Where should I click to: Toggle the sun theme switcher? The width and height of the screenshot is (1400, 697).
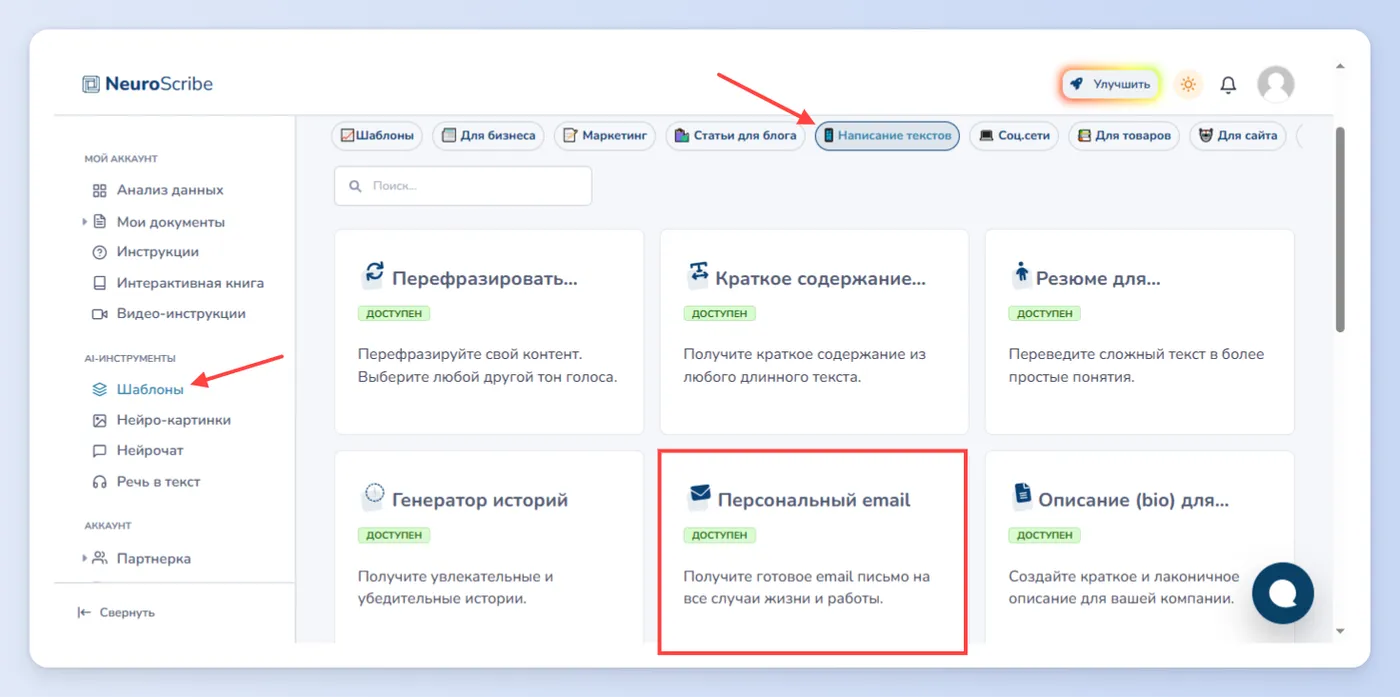[1188, 85]
